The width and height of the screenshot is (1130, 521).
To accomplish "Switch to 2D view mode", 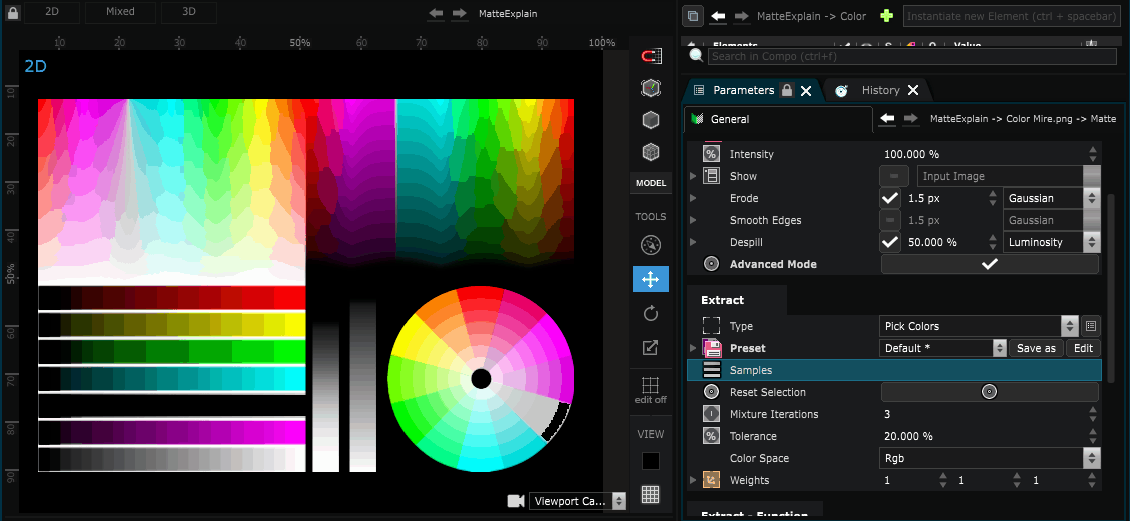I will pyautogui.click(x=52, y=12).
